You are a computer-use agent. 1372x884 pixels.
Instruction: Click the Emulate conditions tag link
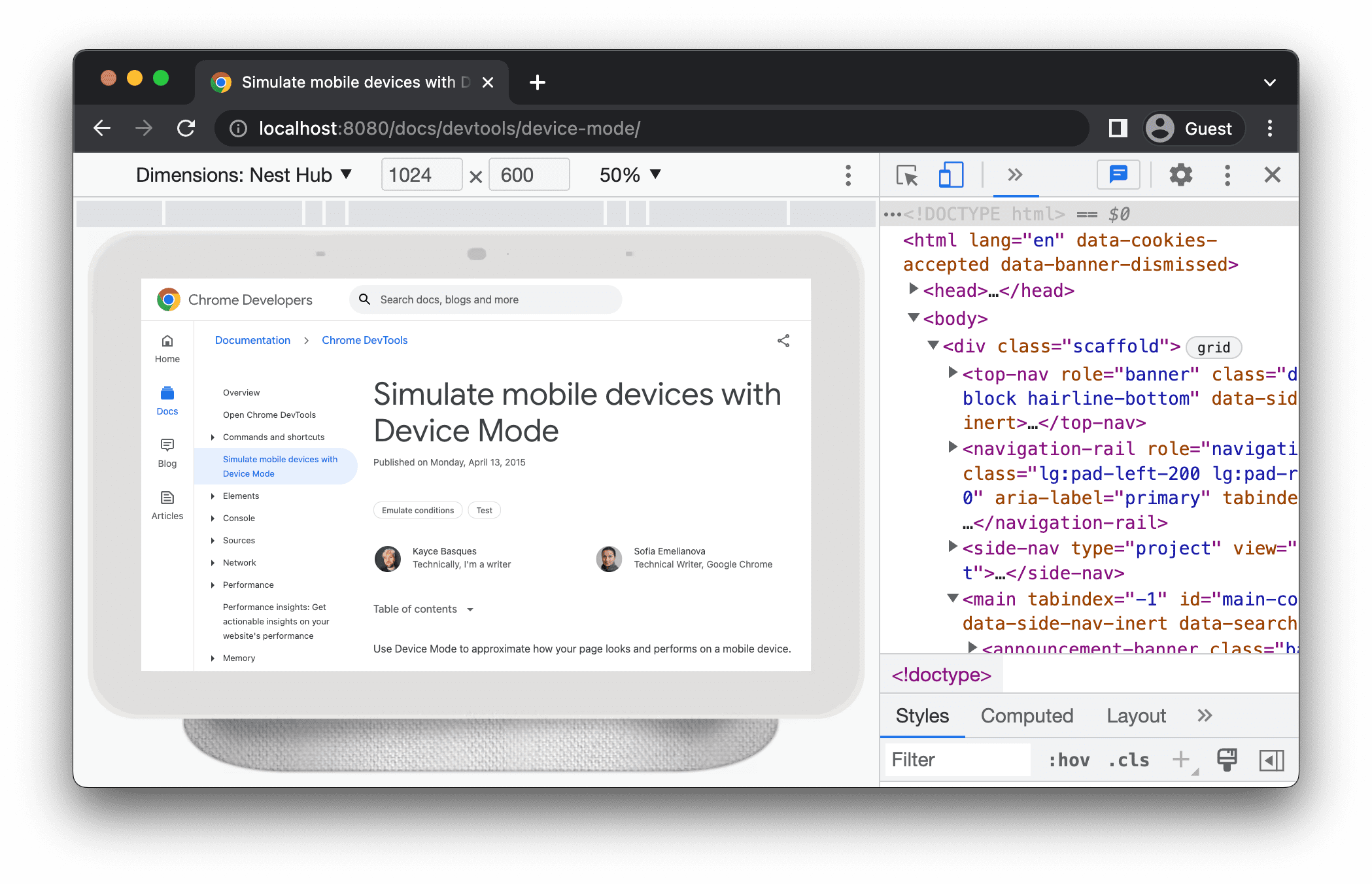pos(415,511)
